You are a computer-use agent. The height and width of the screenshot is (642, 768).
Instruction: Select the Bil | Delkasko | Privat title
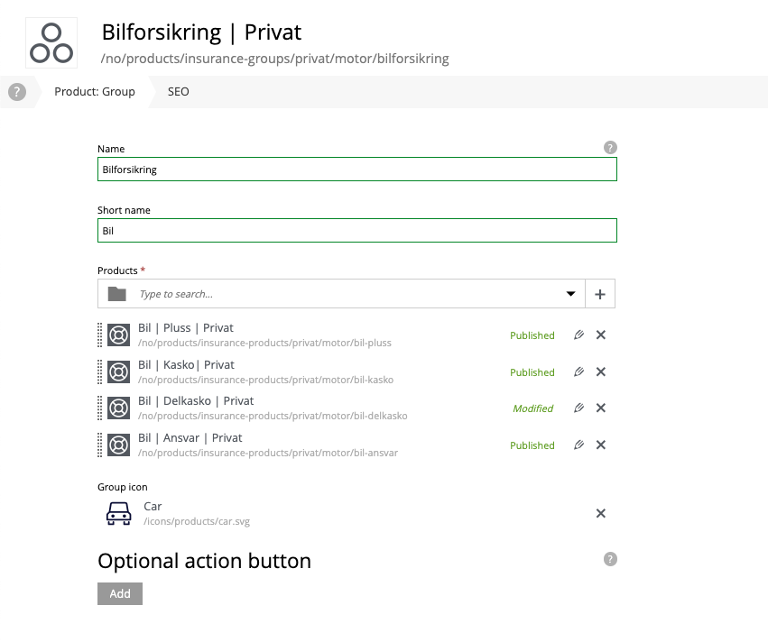coord(196,401)
